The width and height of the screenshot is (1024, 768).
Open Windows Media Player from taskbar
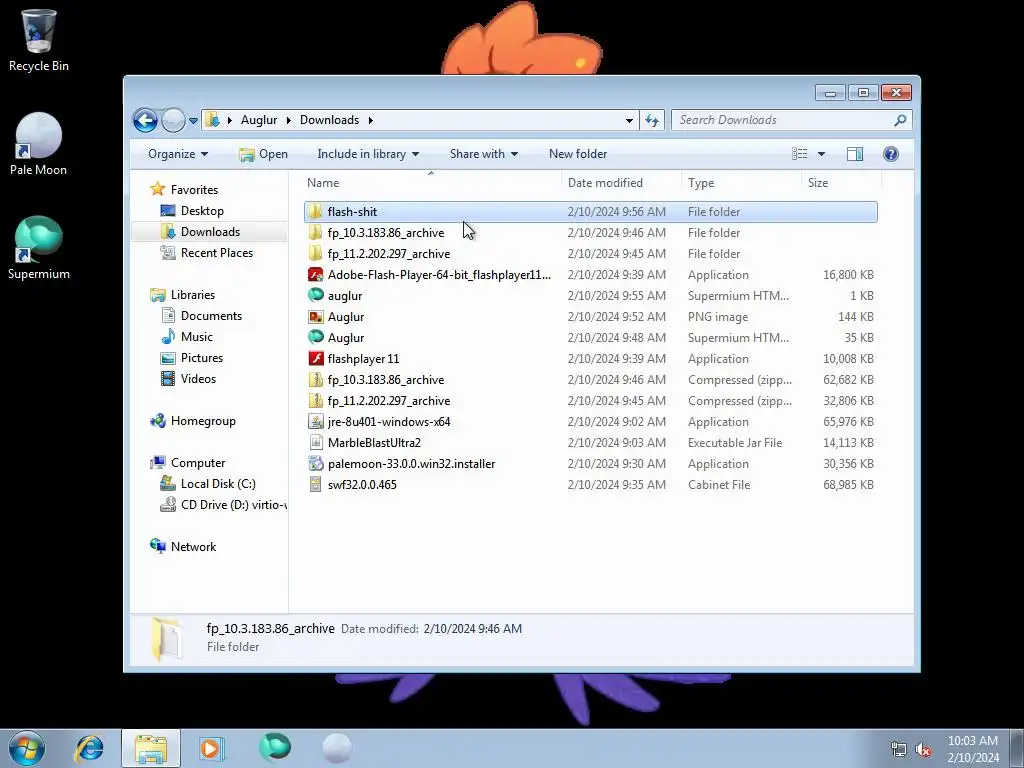click(x=211, y=748)
